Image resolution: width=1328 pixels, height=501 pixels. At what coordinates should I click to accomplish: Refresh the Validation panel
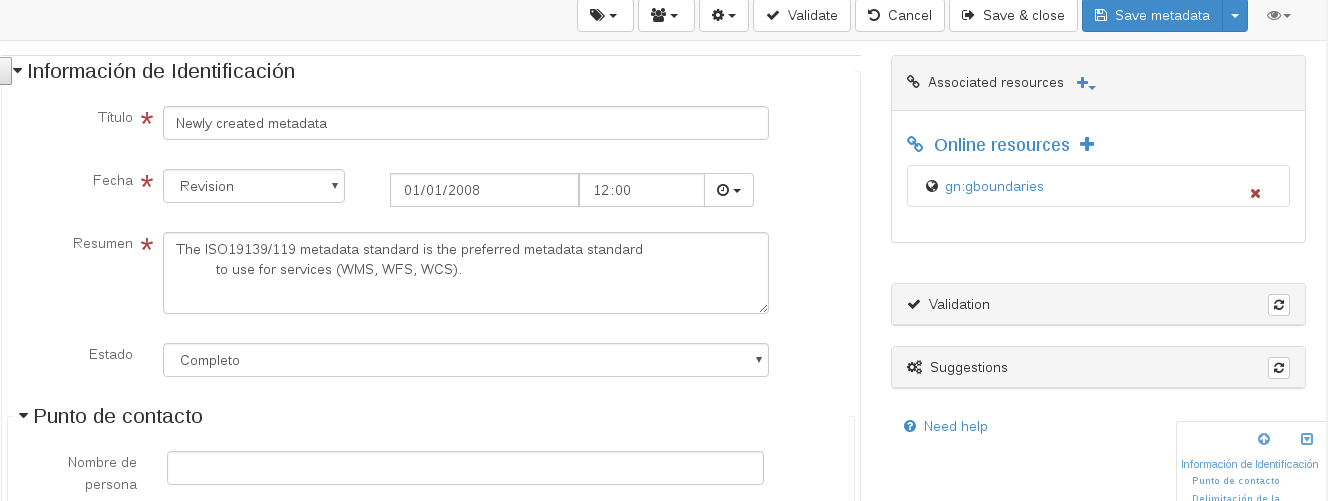1278,305
